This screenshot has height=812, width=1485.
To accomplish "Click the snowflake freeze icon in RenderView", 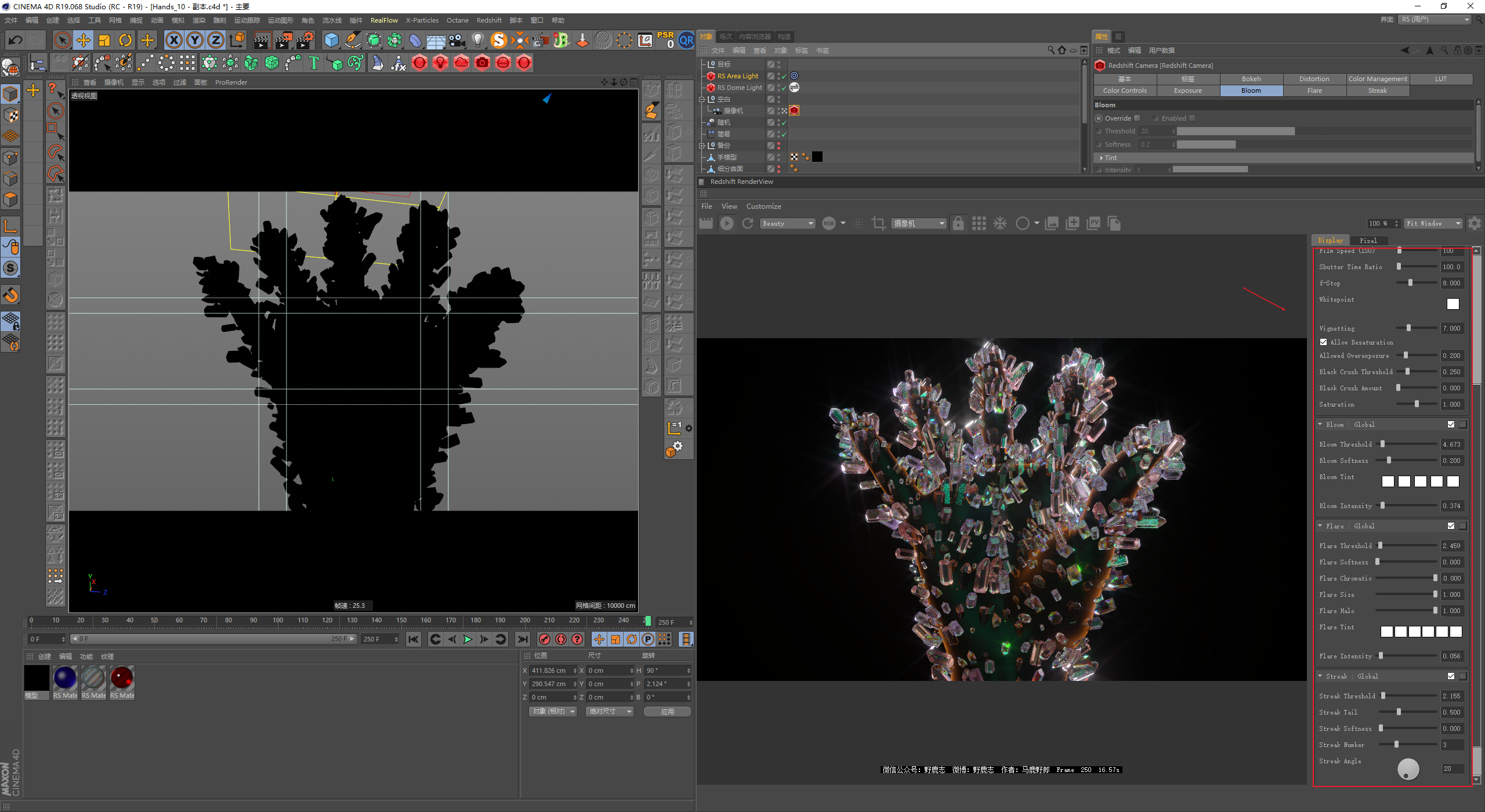I will point(1000,223).
